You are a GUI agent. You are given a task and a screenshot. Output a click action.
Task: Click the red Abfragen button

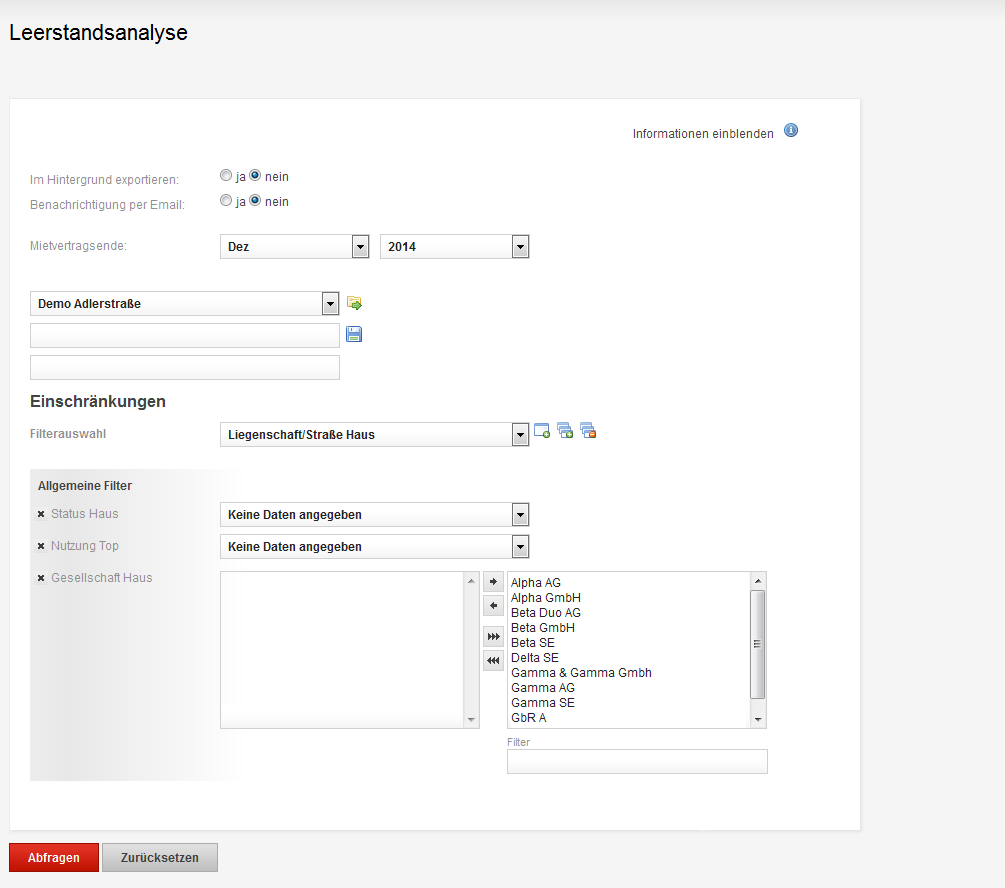coord(54,858)
